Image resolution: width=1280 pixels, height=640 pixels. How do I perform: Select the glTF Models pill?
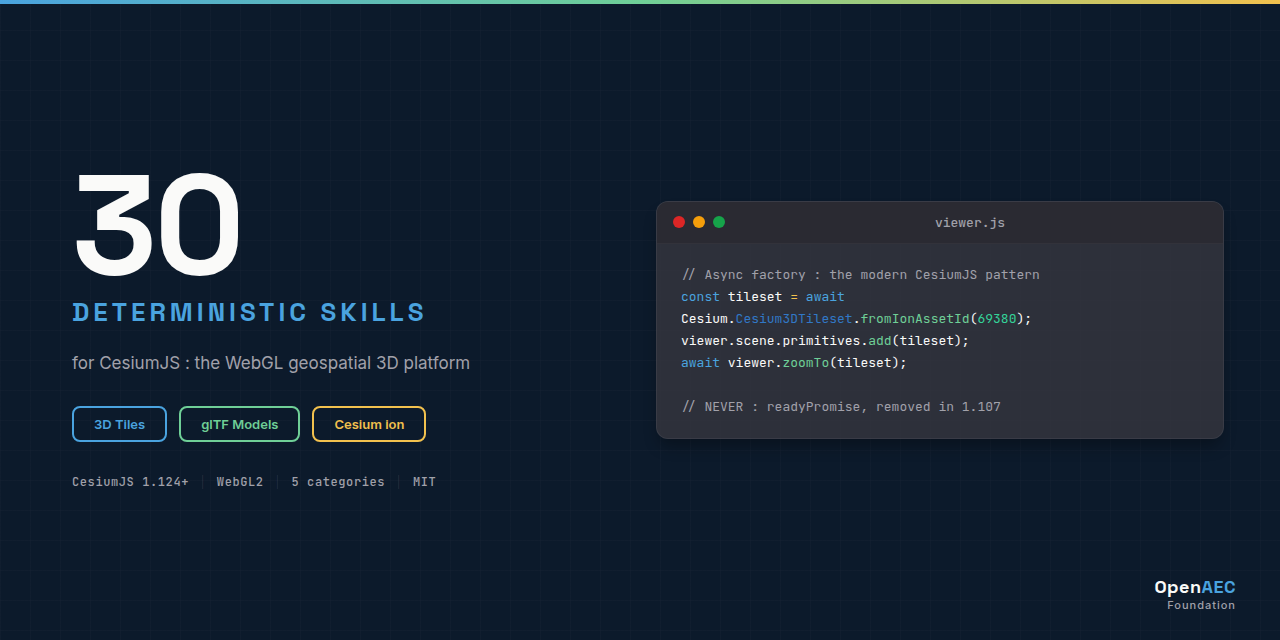[239, 424]
